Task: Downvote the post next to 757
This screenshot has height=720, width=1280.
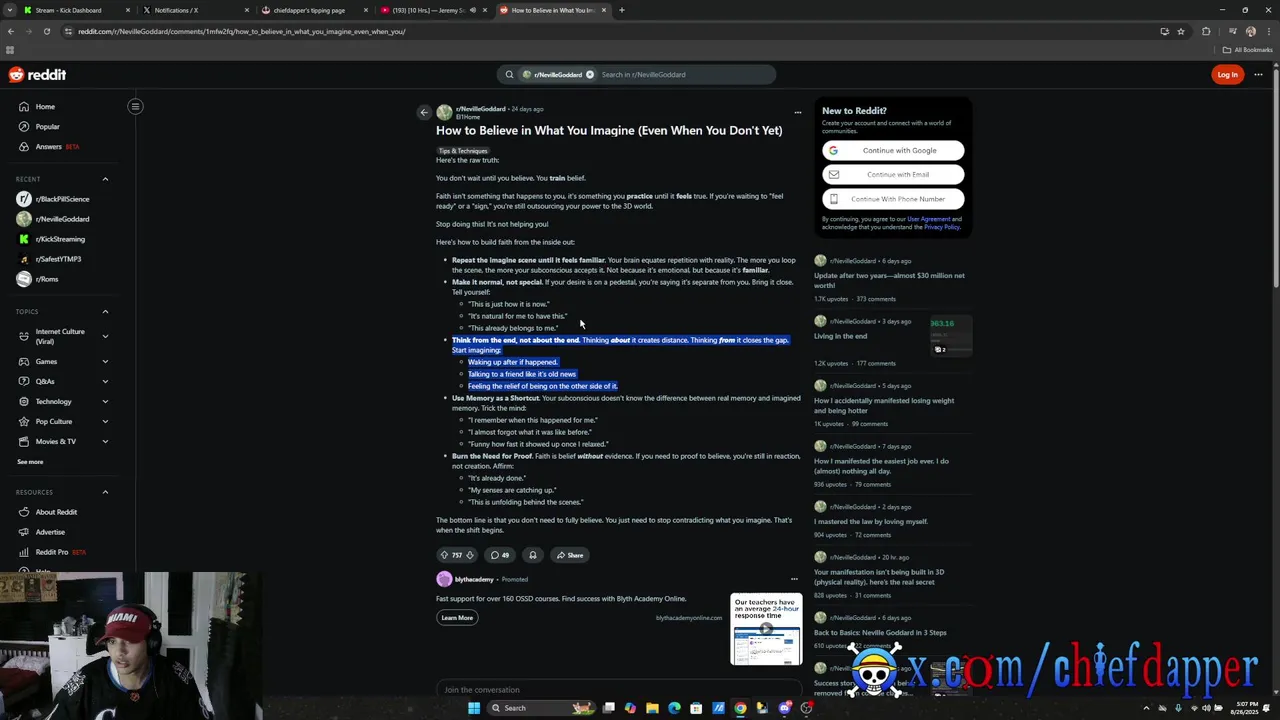Action: [470, 555]
